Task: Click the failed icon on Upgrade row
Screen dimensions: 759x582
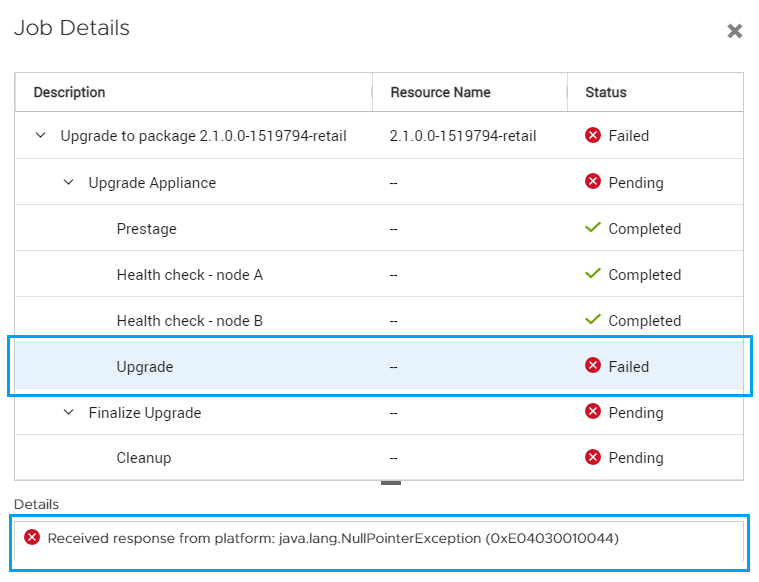Action: [593, 366]
